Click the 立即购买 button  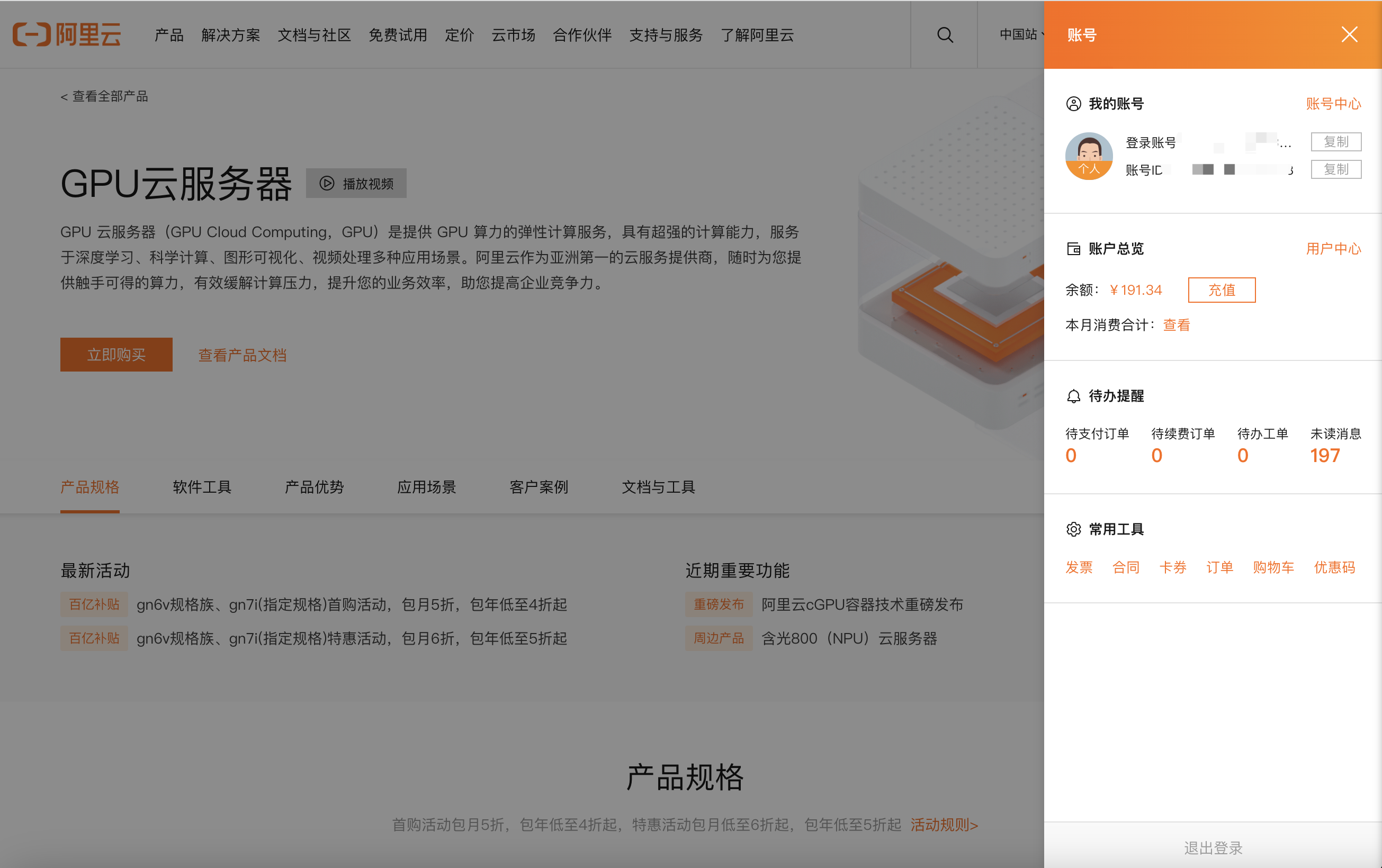(x=116, y=355)
